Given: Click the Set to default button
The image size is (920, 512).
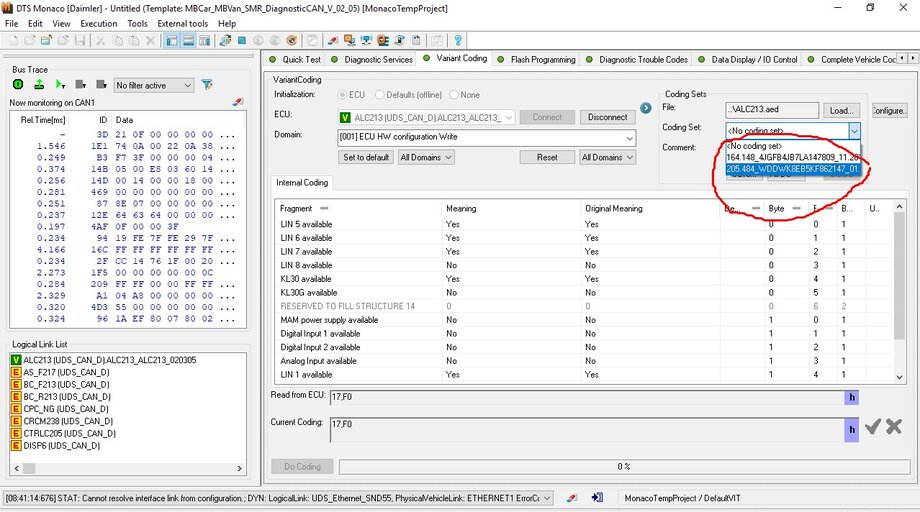Looking at the screenshot, I should click(366, 157).
